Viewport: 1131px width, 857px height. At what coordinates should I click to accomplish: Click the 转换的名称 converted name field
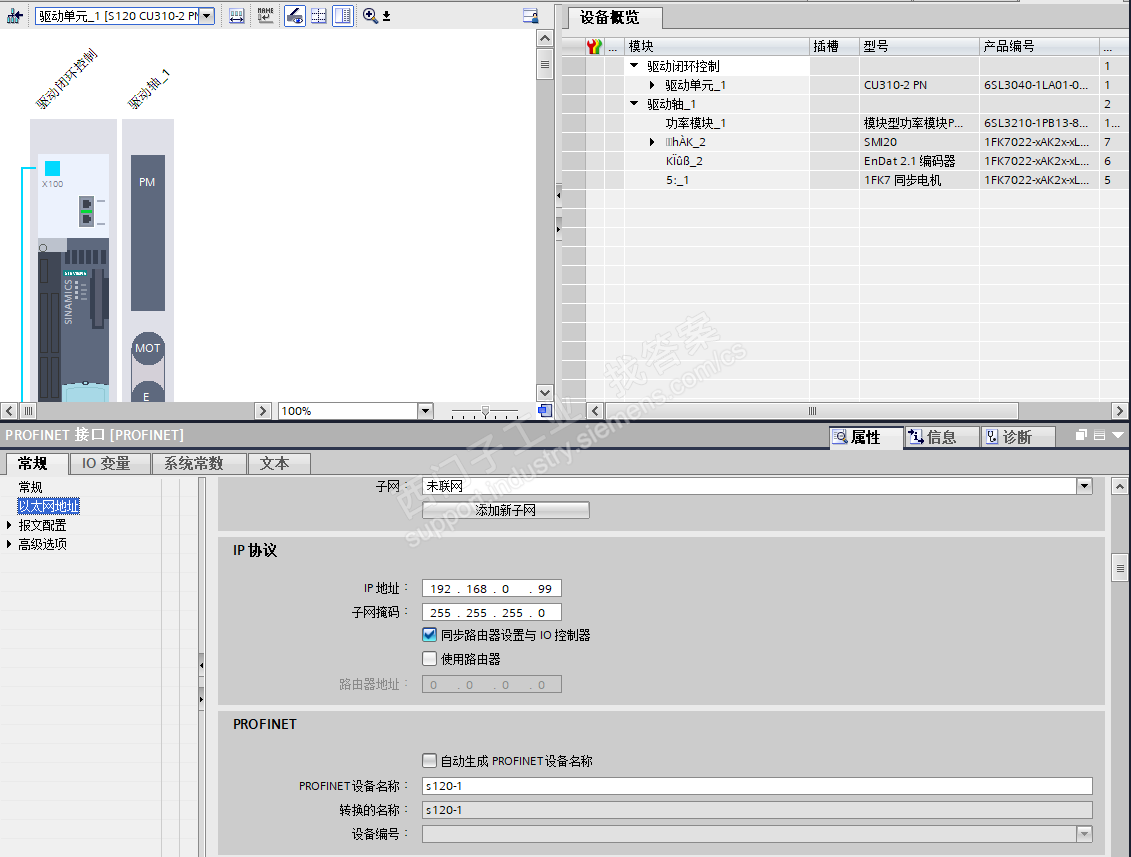coord(757,810)
